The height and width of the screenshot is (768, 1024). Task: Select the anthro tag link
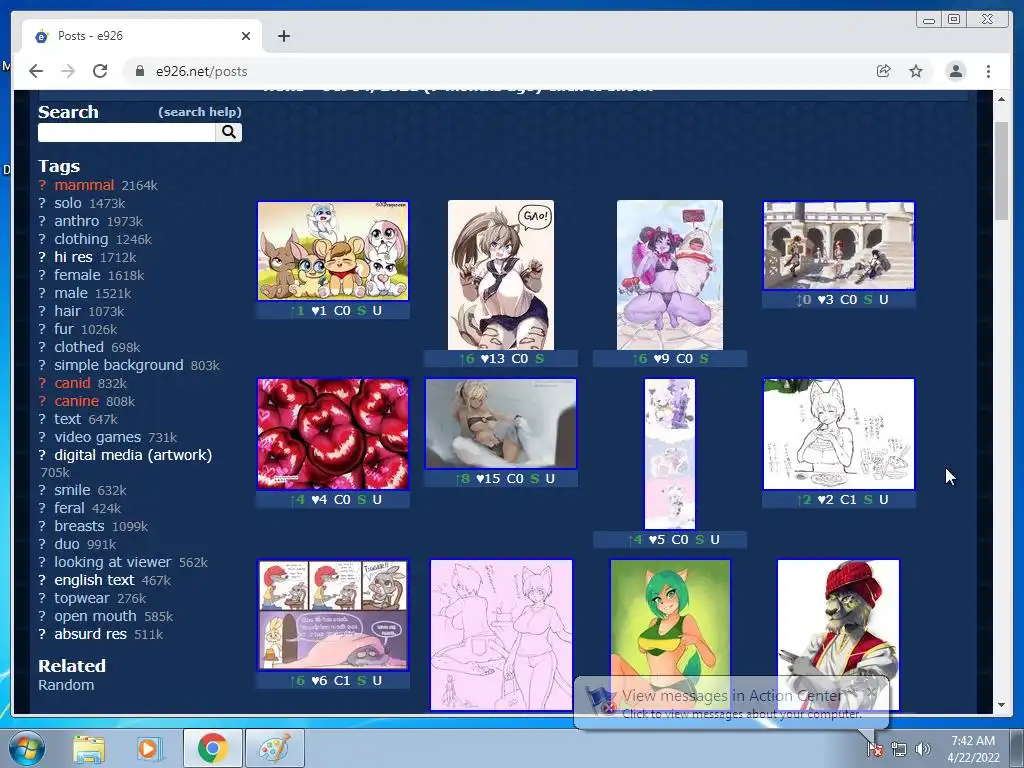(76, 221)
